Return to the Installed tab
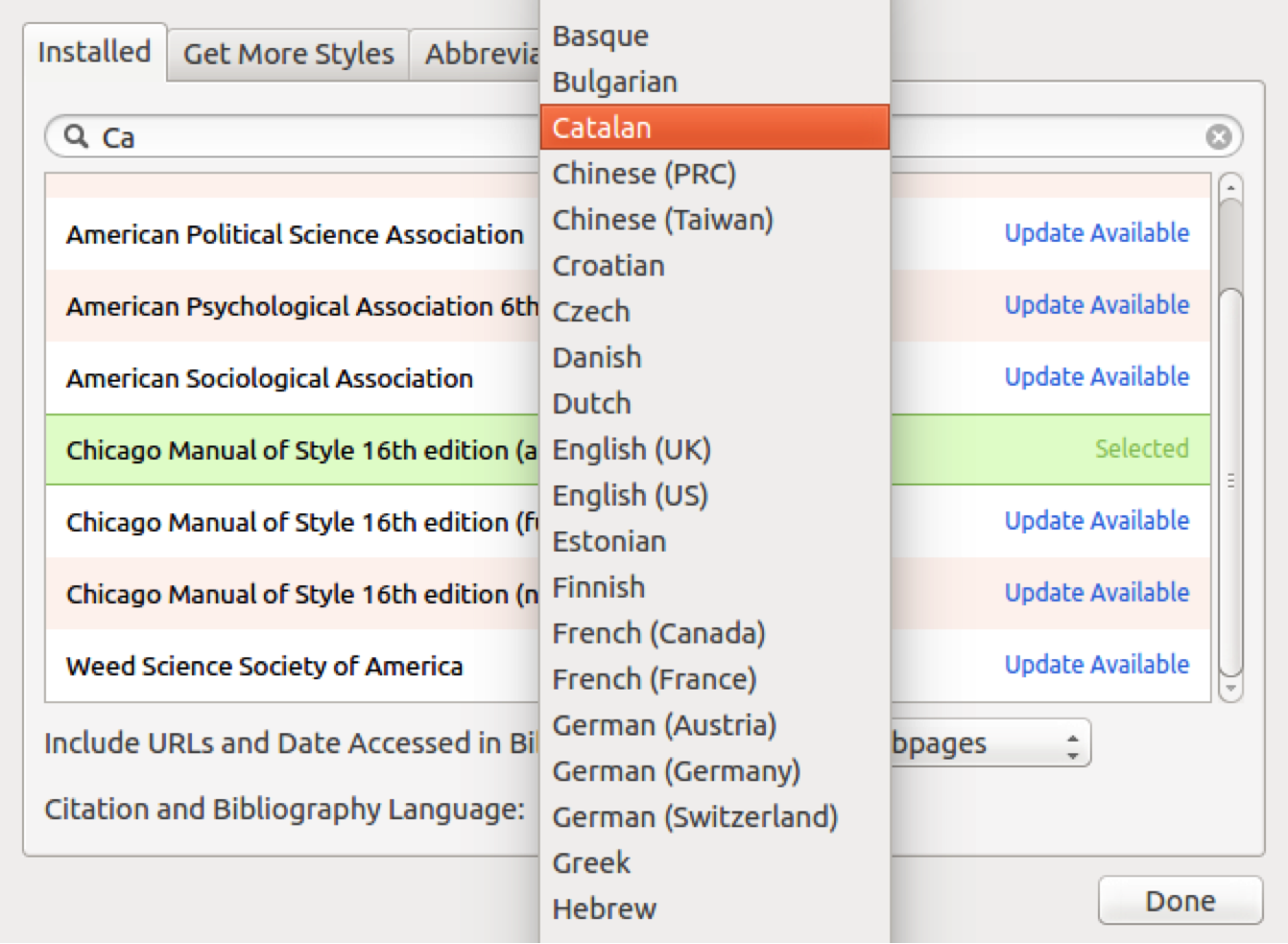 pos(94,52)
